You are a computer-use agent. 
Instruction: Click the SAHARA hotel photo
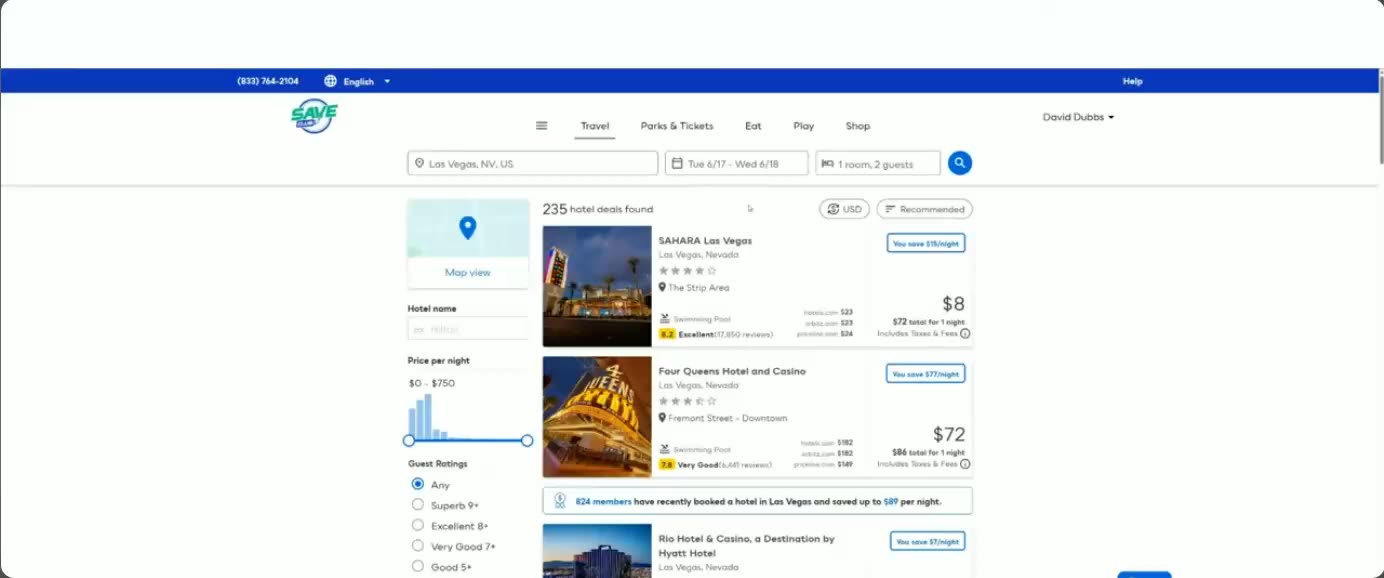pyautogui.click(x=597, y=286)
